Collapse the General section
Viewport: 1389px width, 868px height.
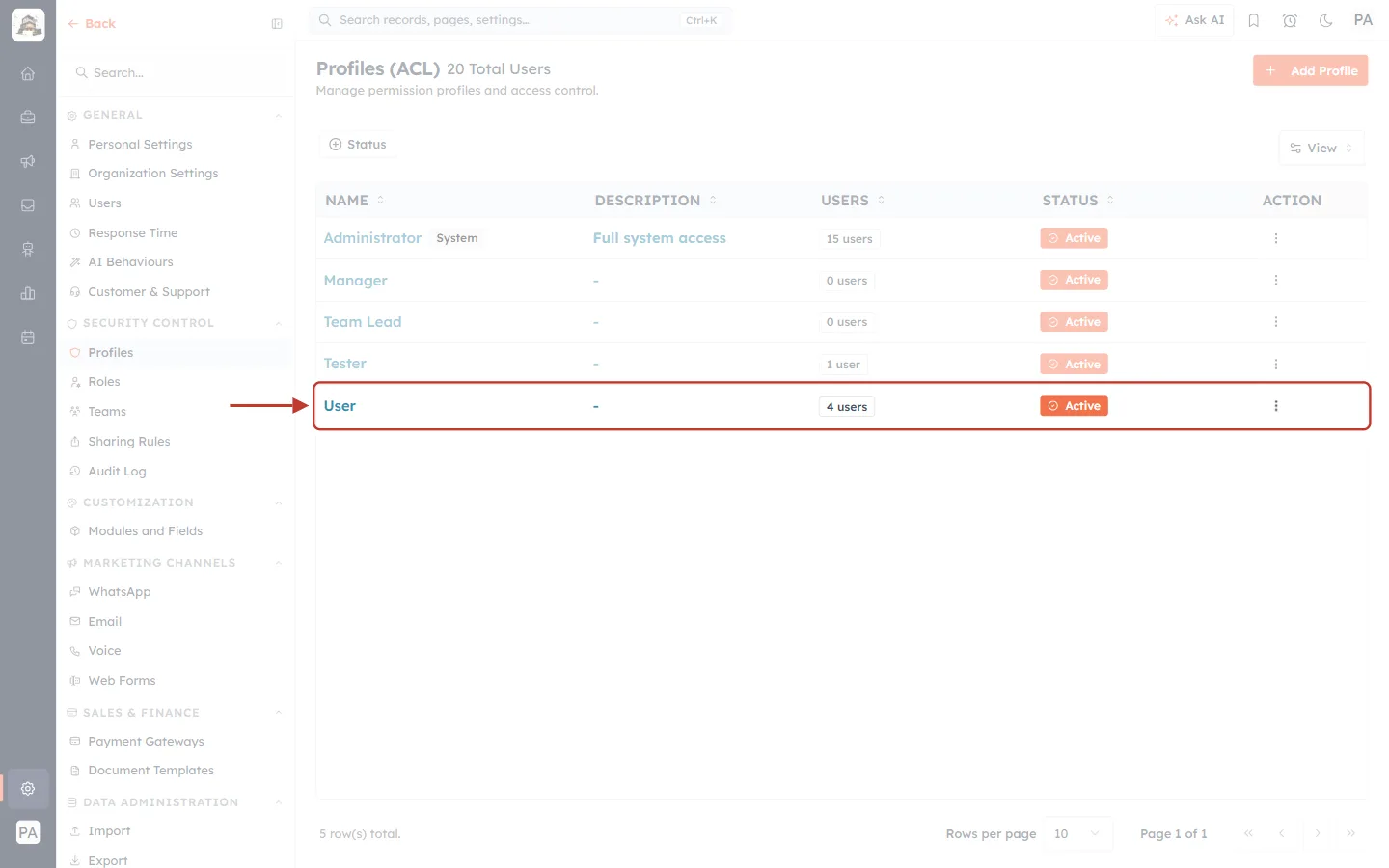(278, 116)
